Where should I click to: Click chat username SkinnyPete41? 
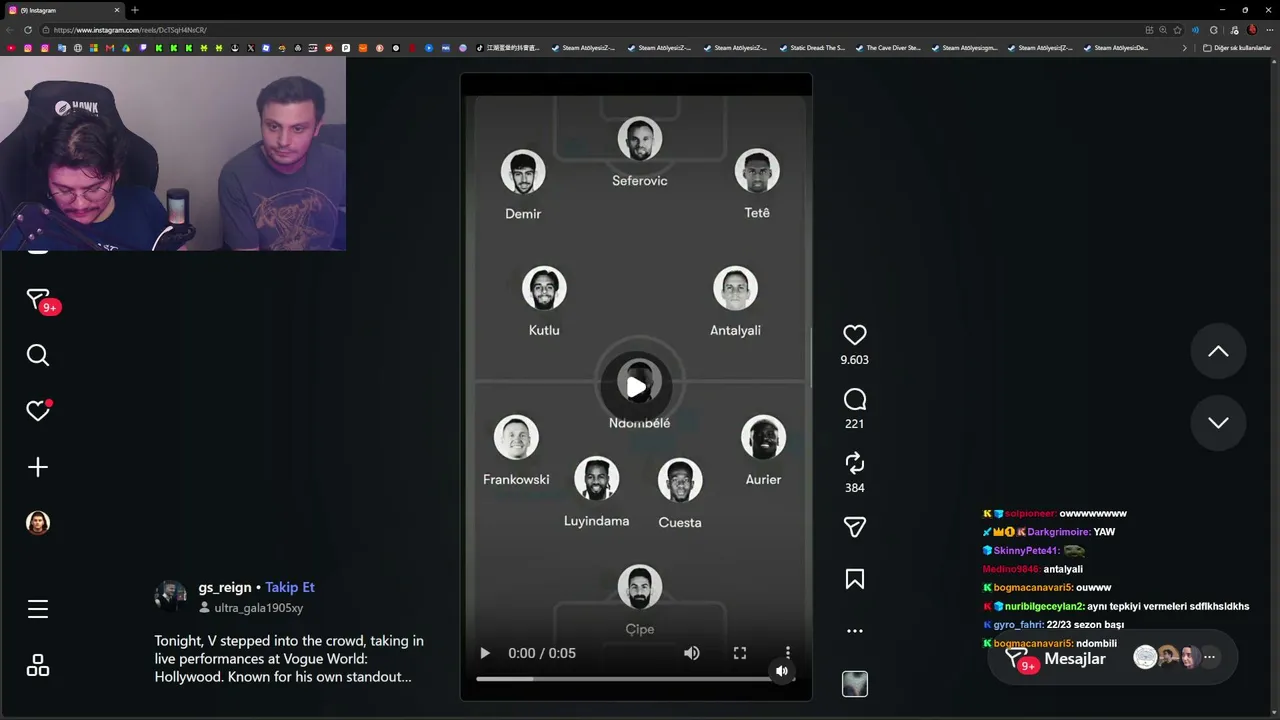tap(1027, 551)
